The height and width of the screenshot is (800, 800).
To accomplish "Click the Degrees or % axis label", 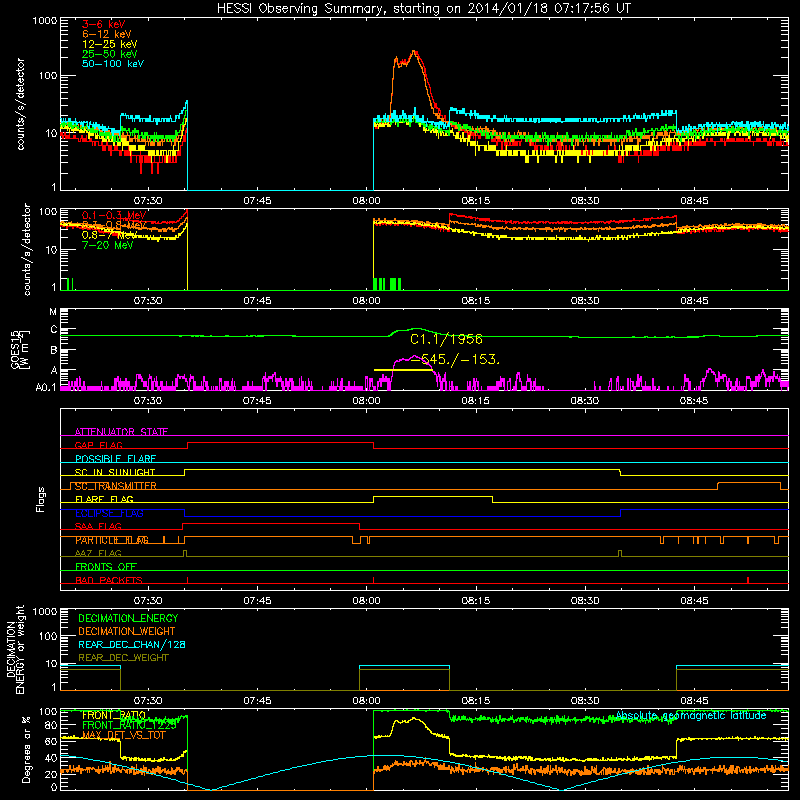I will pyautogui.click(x=26, y=750).
